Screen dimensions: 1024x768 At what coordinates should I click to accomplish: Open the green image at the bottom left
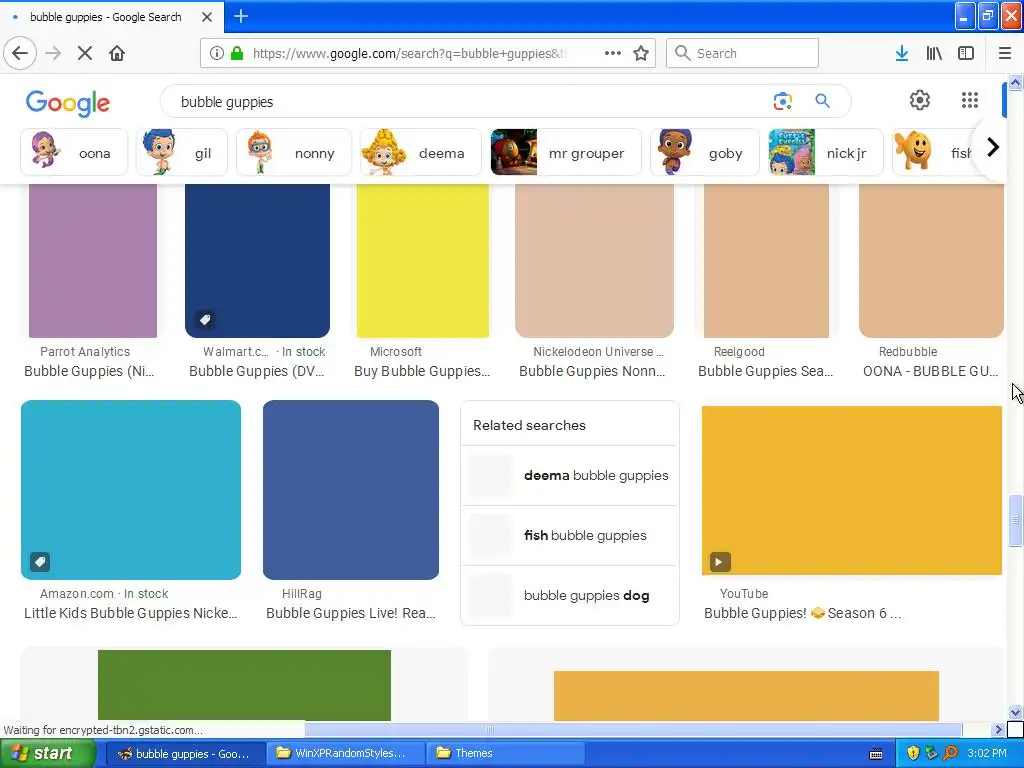click(244, 685)
